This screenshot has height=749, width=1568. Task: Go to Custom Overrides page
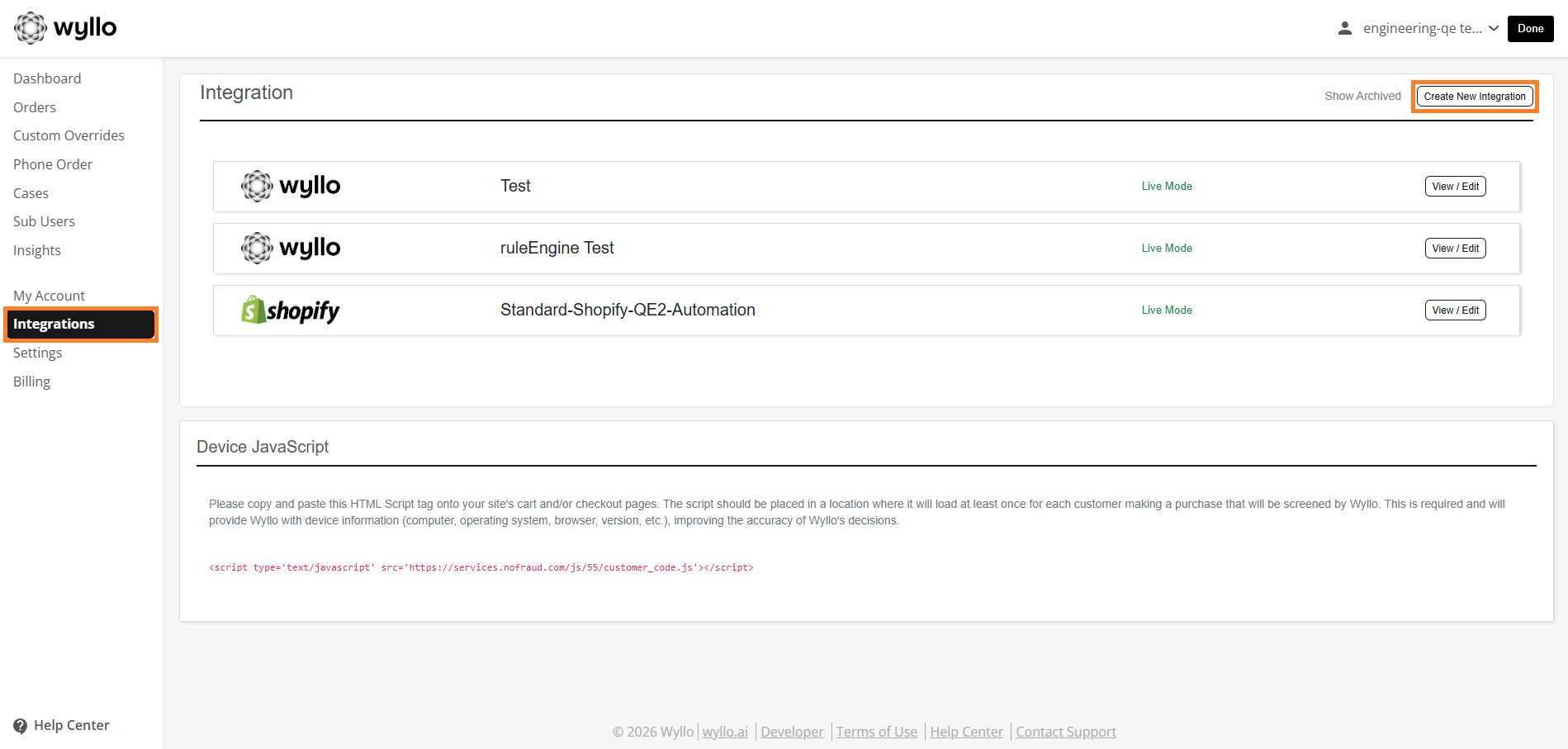click(69, 135)
